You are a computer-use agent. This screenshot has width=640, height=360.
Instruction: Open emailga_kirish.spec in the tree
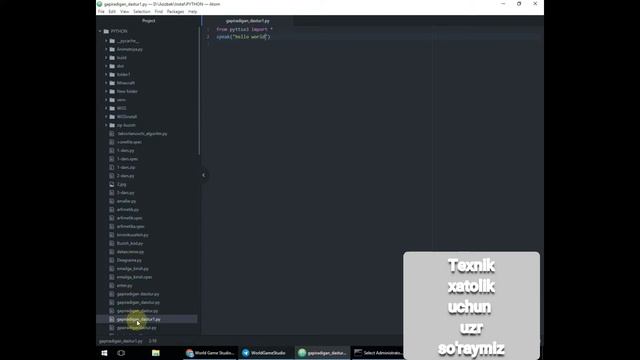(134, 277)
